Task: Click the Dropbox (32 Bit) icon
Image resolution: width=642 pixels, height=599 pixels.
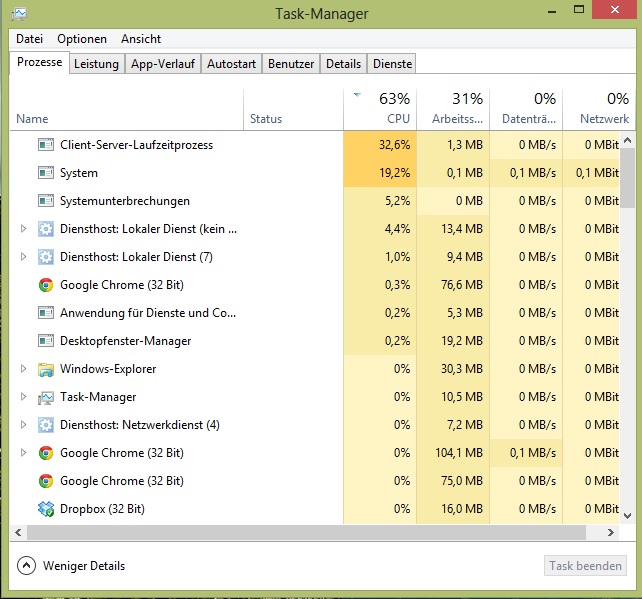Action: click(46, 509)
